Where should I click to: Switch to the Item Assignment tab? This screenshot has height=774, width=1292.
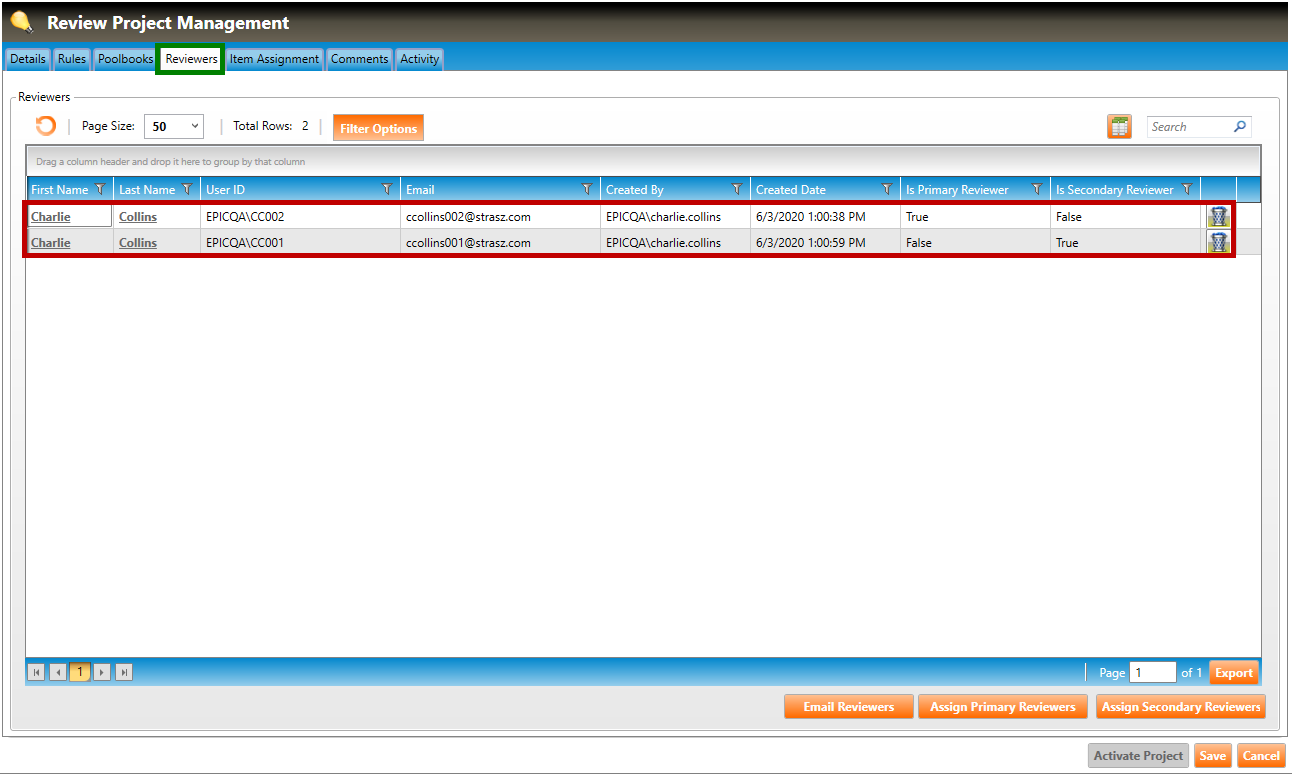point(274,59)
